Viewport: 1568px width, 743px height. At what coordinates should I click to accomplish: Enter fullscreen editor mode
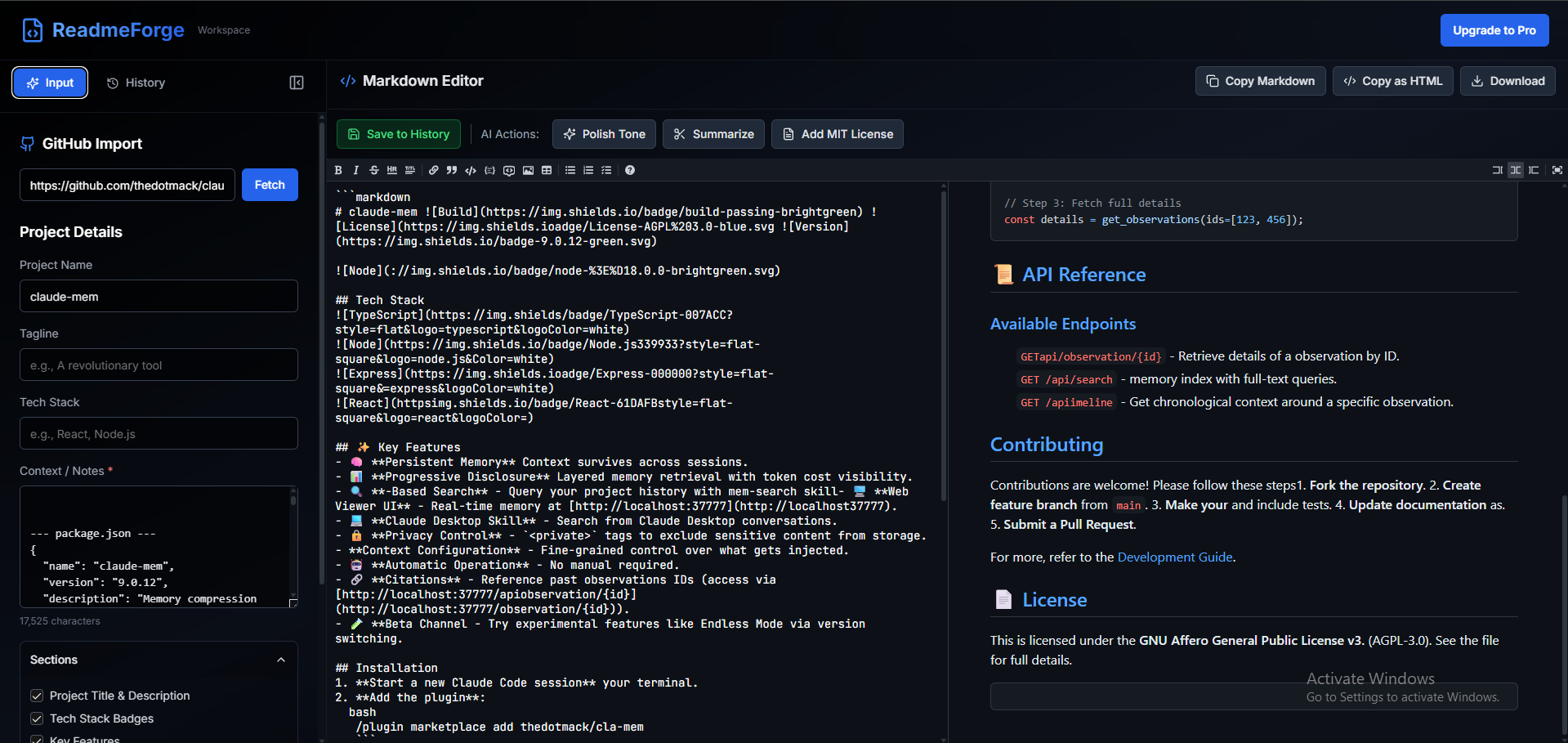(1557, 170)
